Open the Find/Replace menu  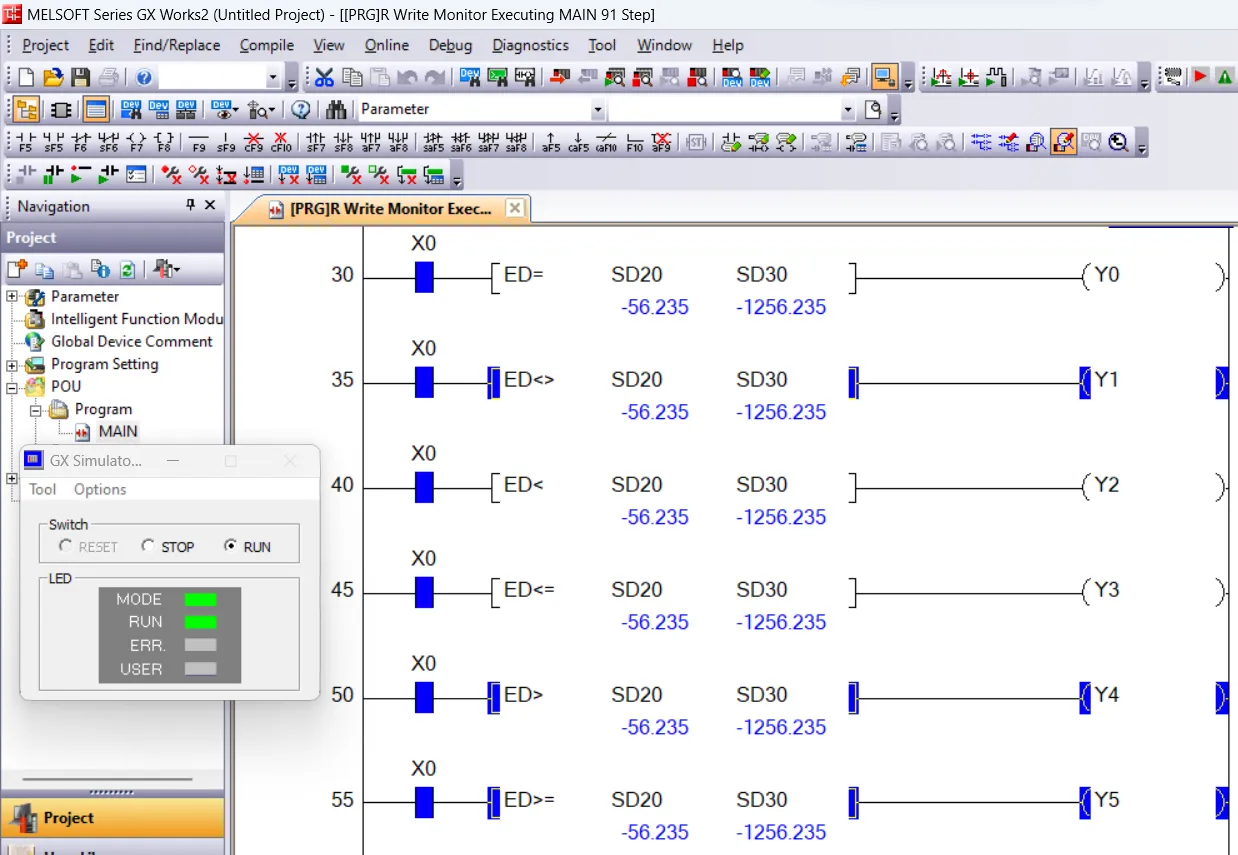pos(176,45)
